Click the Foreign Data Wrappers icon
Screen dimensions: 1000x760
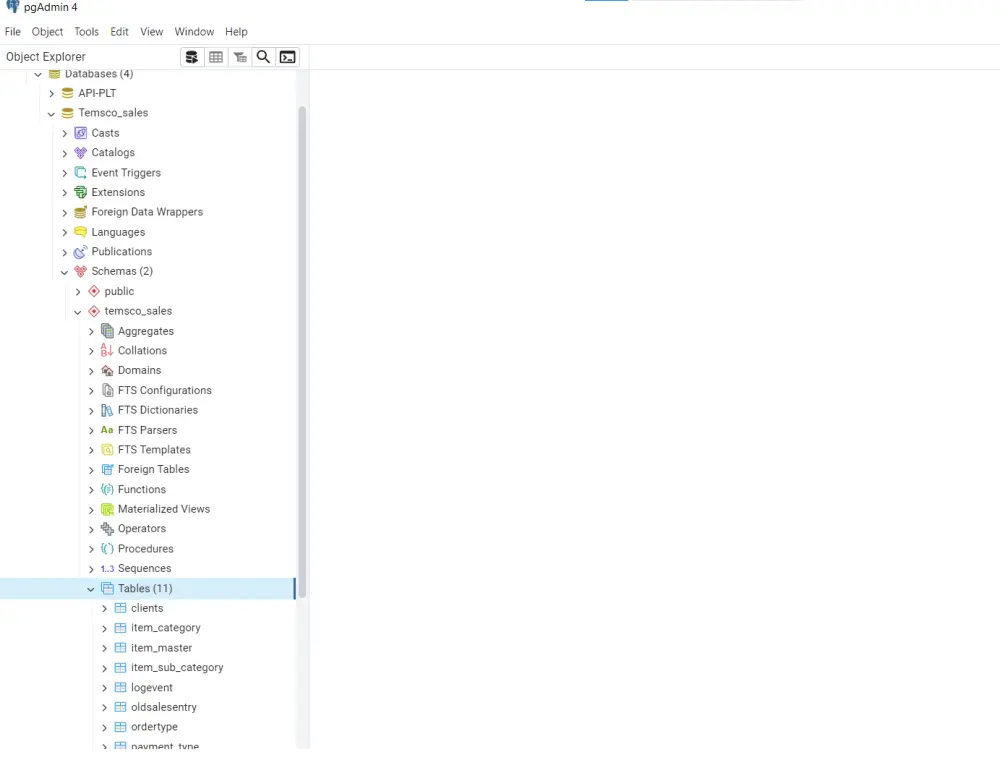point(80,212)
